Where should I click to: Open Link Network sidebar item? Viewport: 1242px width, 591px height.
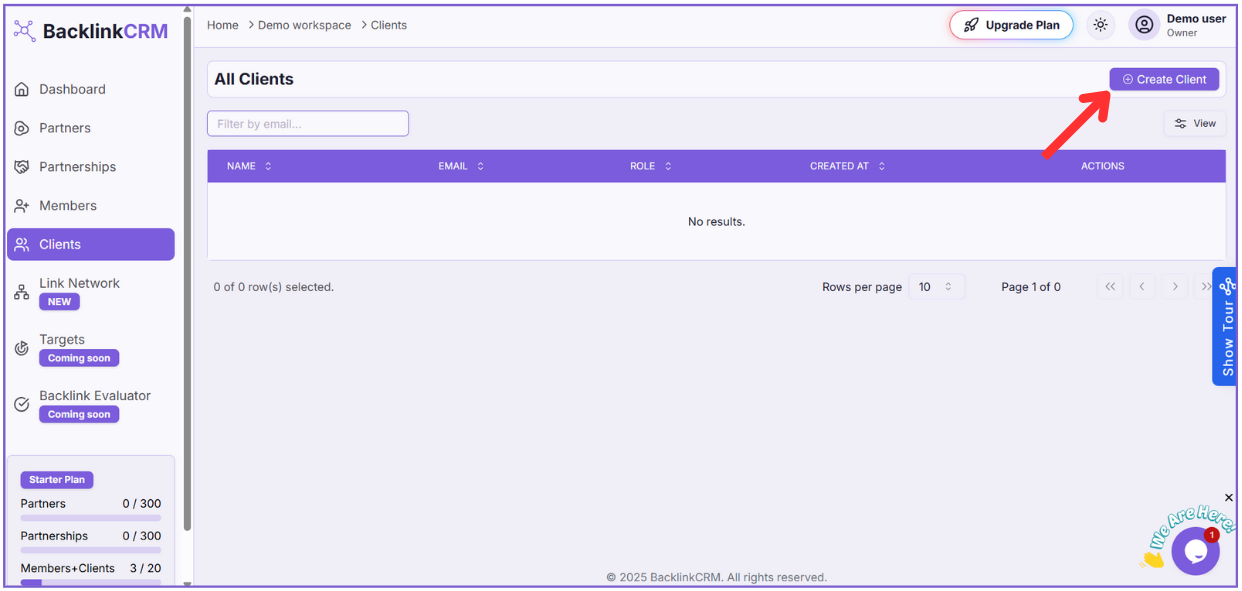coord(79,284)
